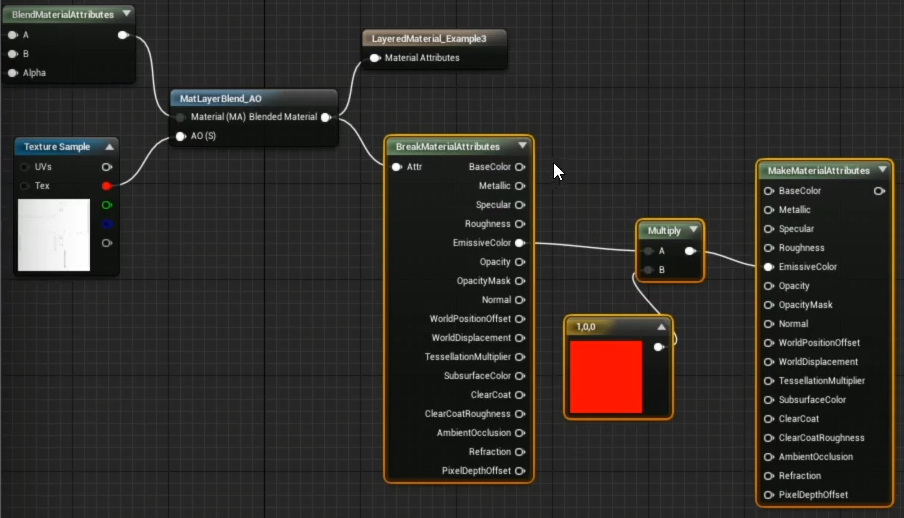The height and width of the screenshot is (518, 904).
Task: Click the Multiply node A input pin
Action: (649, 251)
